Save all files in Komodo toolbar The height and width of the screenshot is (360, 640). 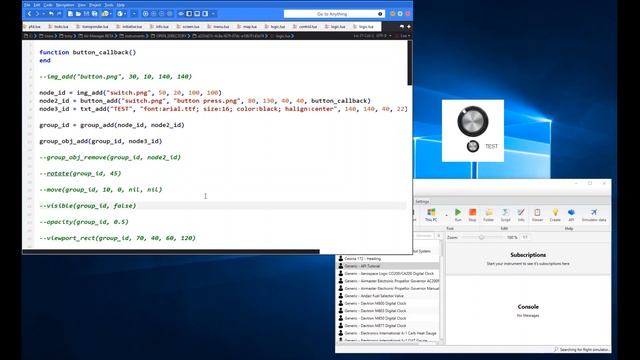coord(94,14)
